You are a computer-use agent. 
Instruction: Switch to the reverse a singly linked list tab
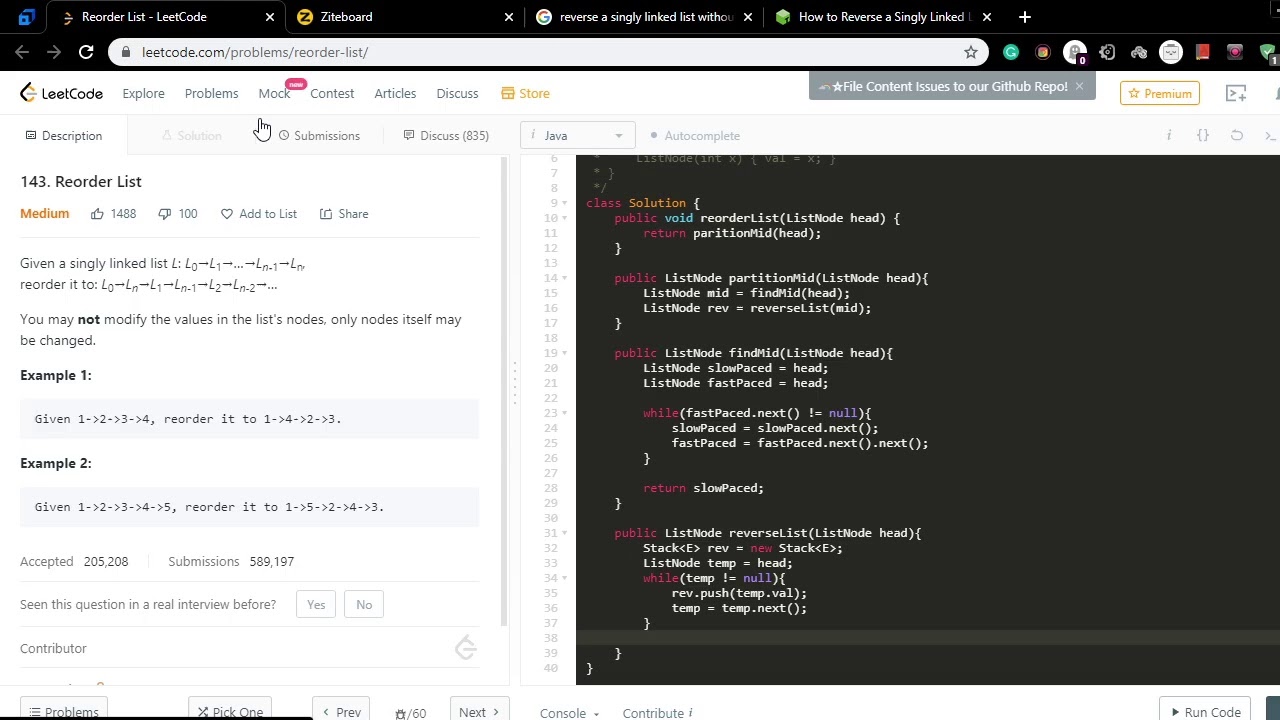point(644,17)
